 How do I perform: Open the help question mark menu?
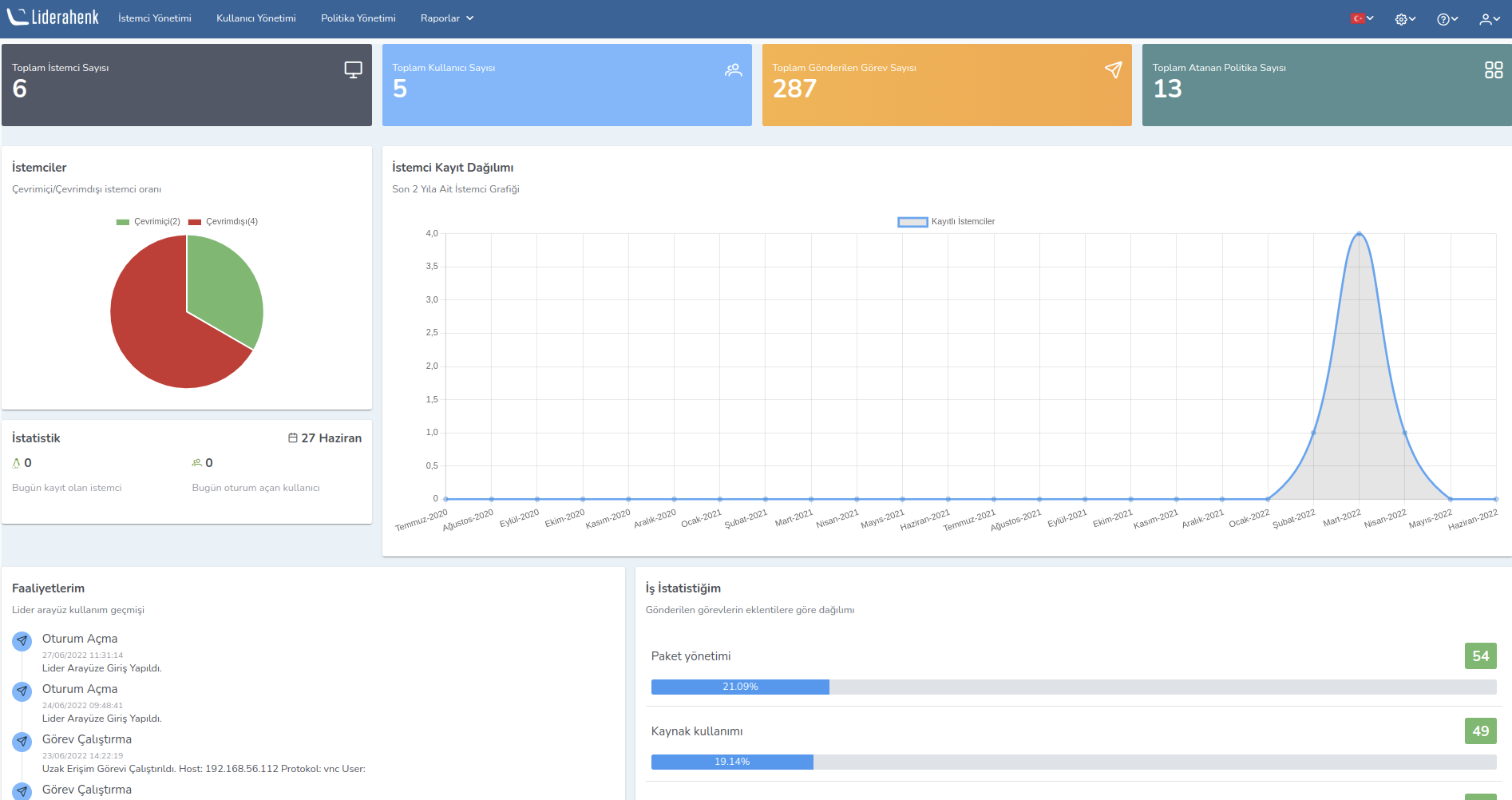point(1447,19)
